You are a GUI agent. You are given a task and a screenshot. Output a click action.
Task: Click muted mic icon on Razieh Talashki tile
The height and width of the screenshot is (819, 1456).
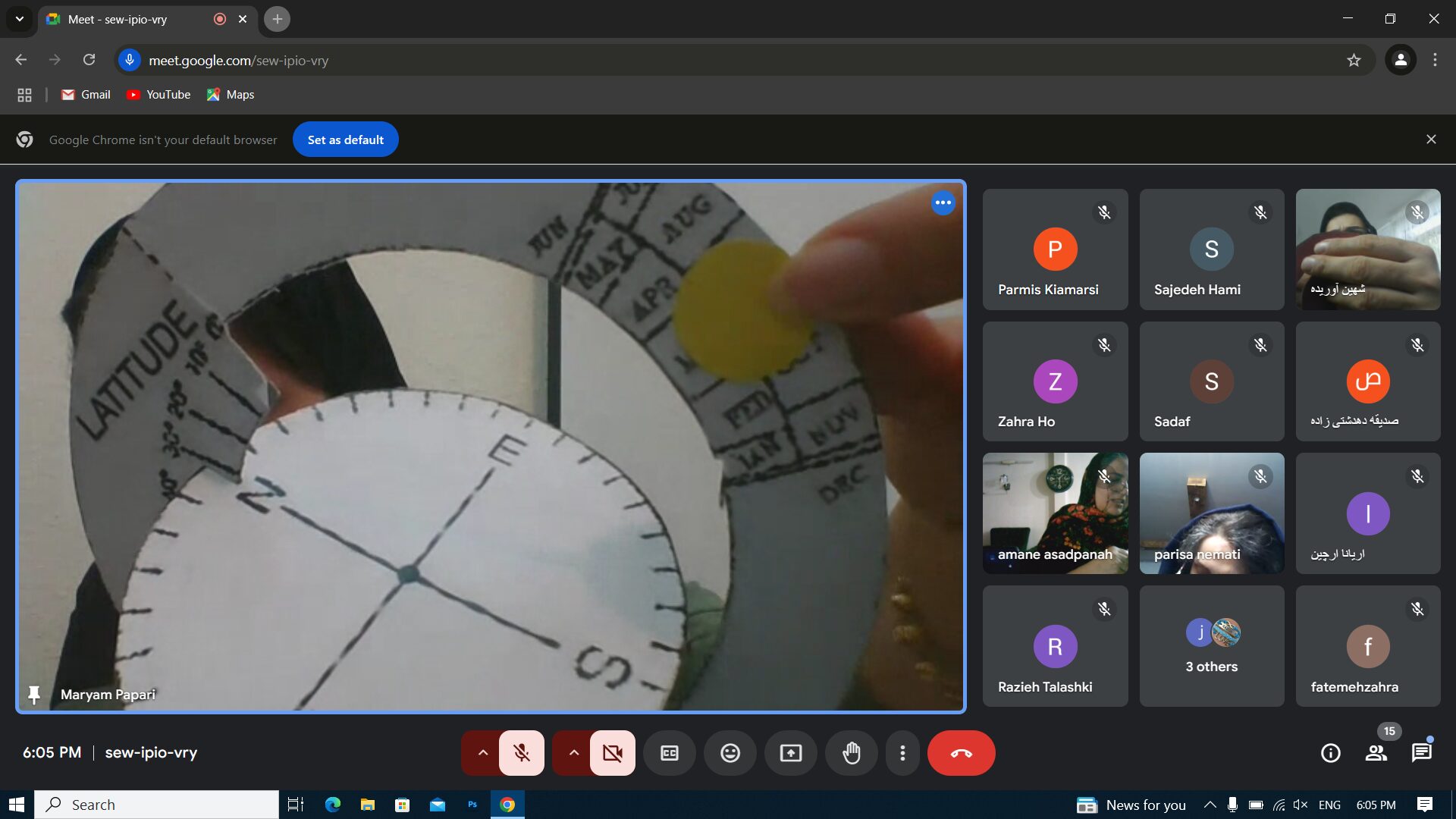tap(1104, 609)
